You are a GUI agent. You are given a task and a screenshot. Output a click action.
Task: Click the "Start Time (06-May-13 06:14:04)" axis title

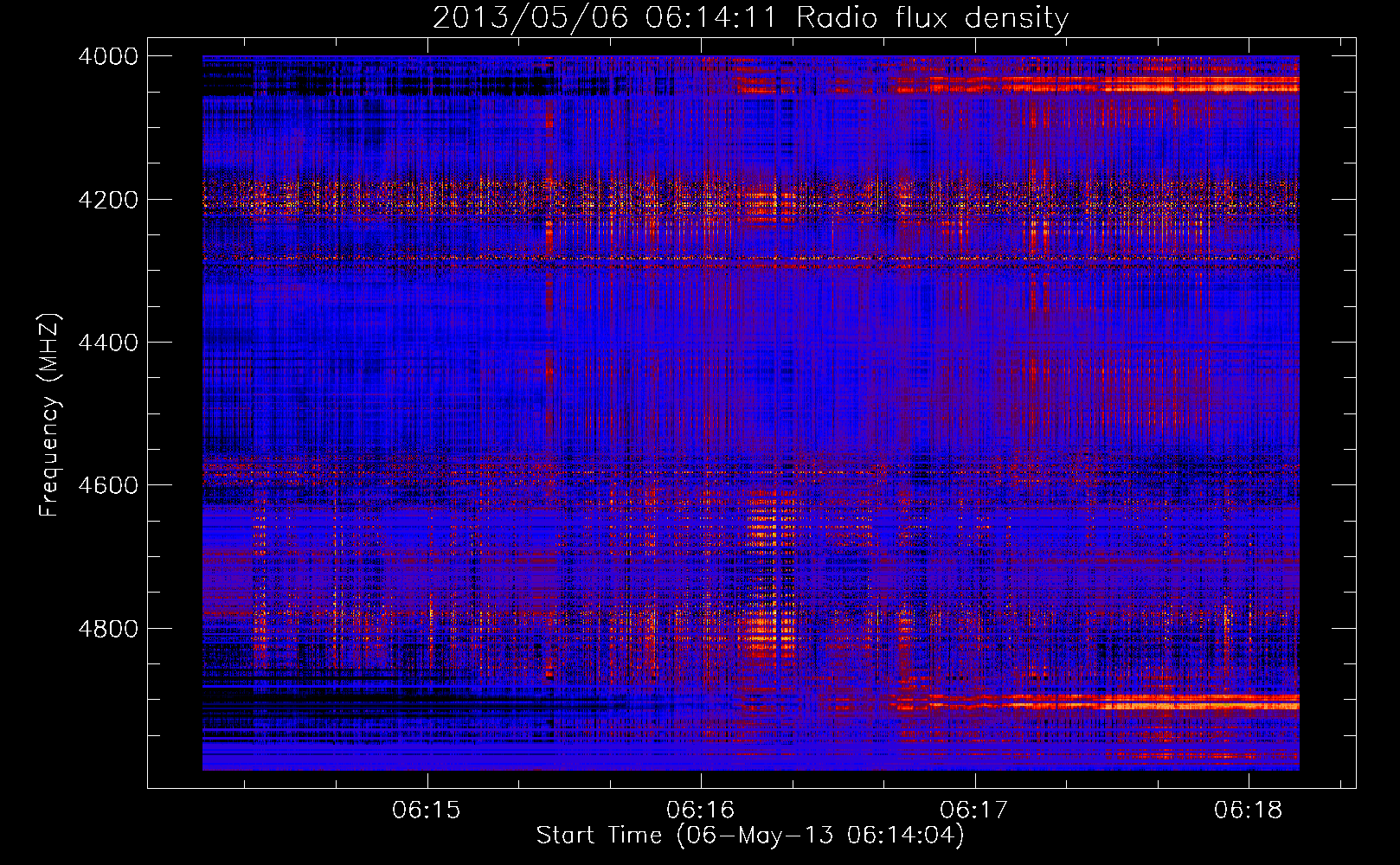pos(750,836)
